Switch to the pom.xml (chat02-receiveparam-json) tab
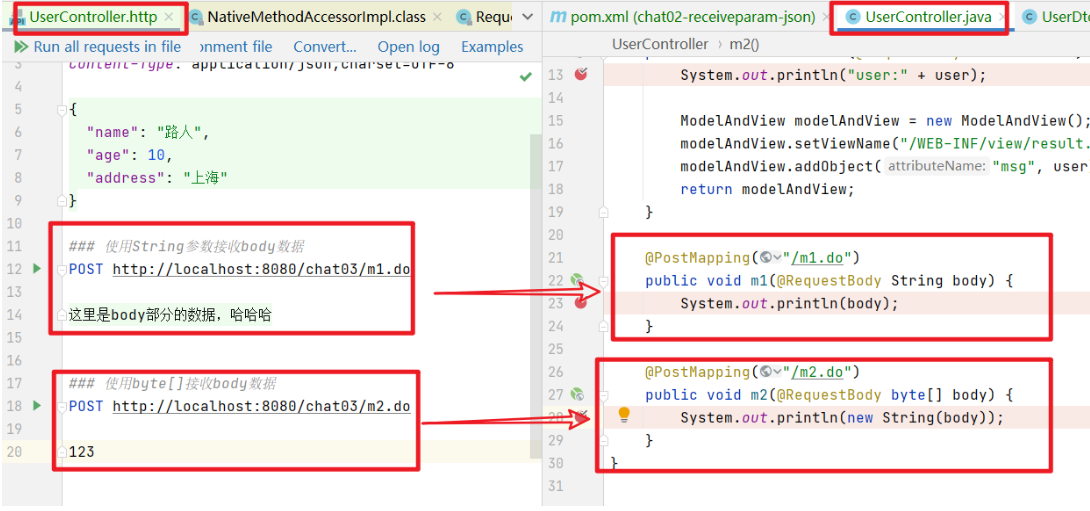Viewport: 1090px width, 511px height. pyautogui.click(x=684, y=17)
